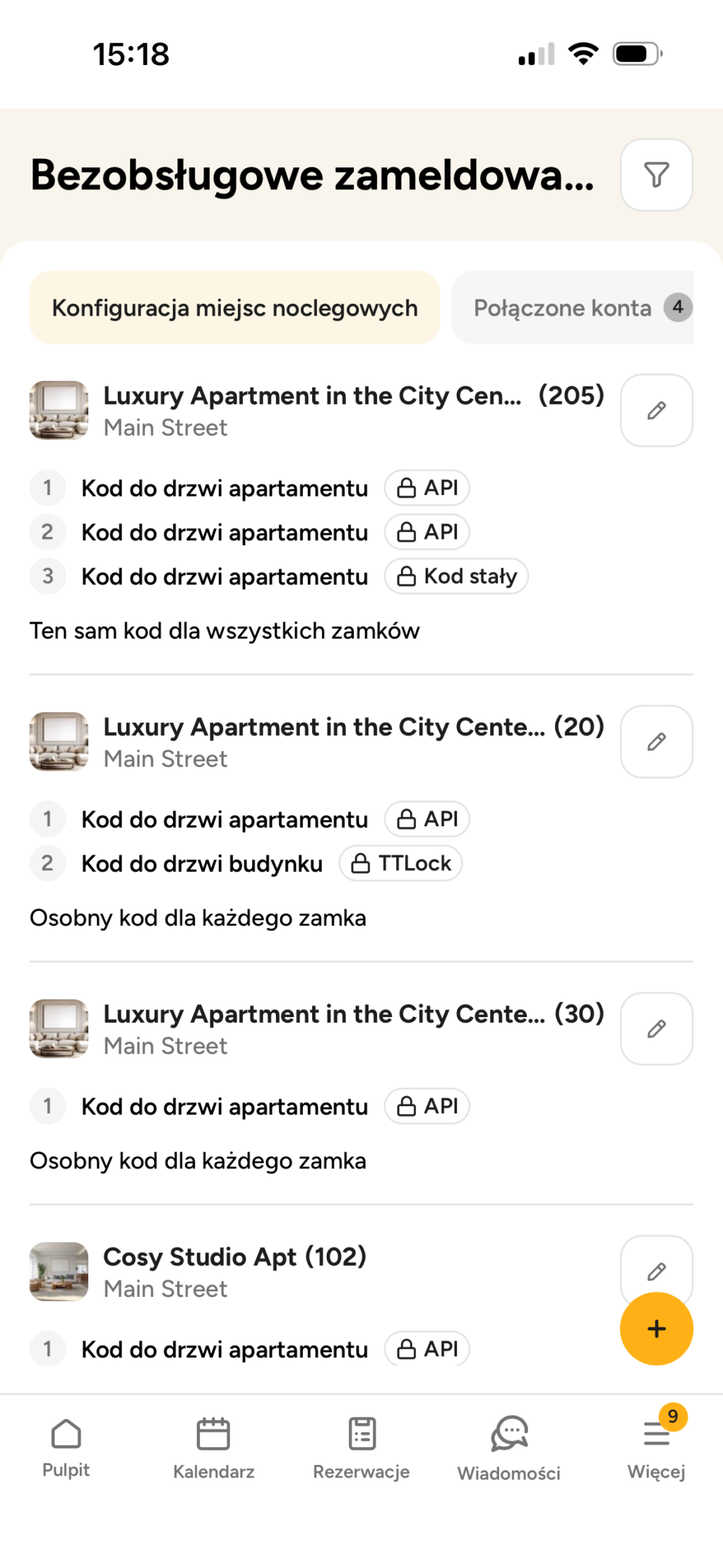Image resolution: width=723 pixels, height=1568 pixels.
Task: Edit Luxury Apartment (20) with pencil icon
Action: pyautogui.click(x=656, y=742)
